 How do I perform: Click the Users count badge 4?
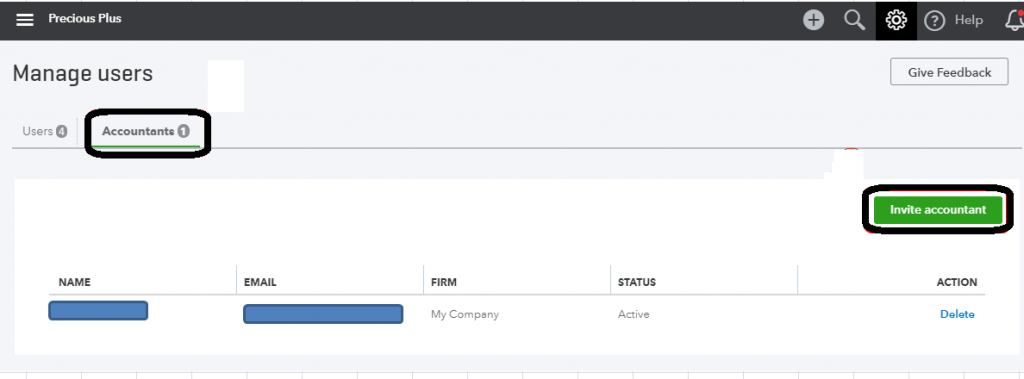click(61, 131)
